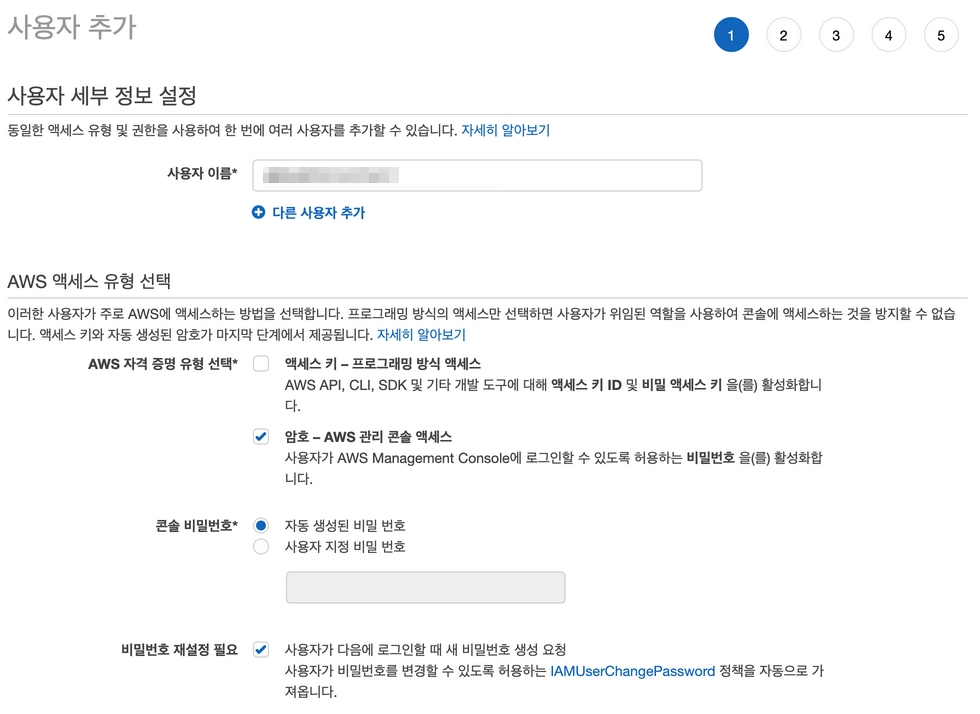Click the 사용자 지정 비밀 번호 label text
Screen dimensions: 980x714
345,547
